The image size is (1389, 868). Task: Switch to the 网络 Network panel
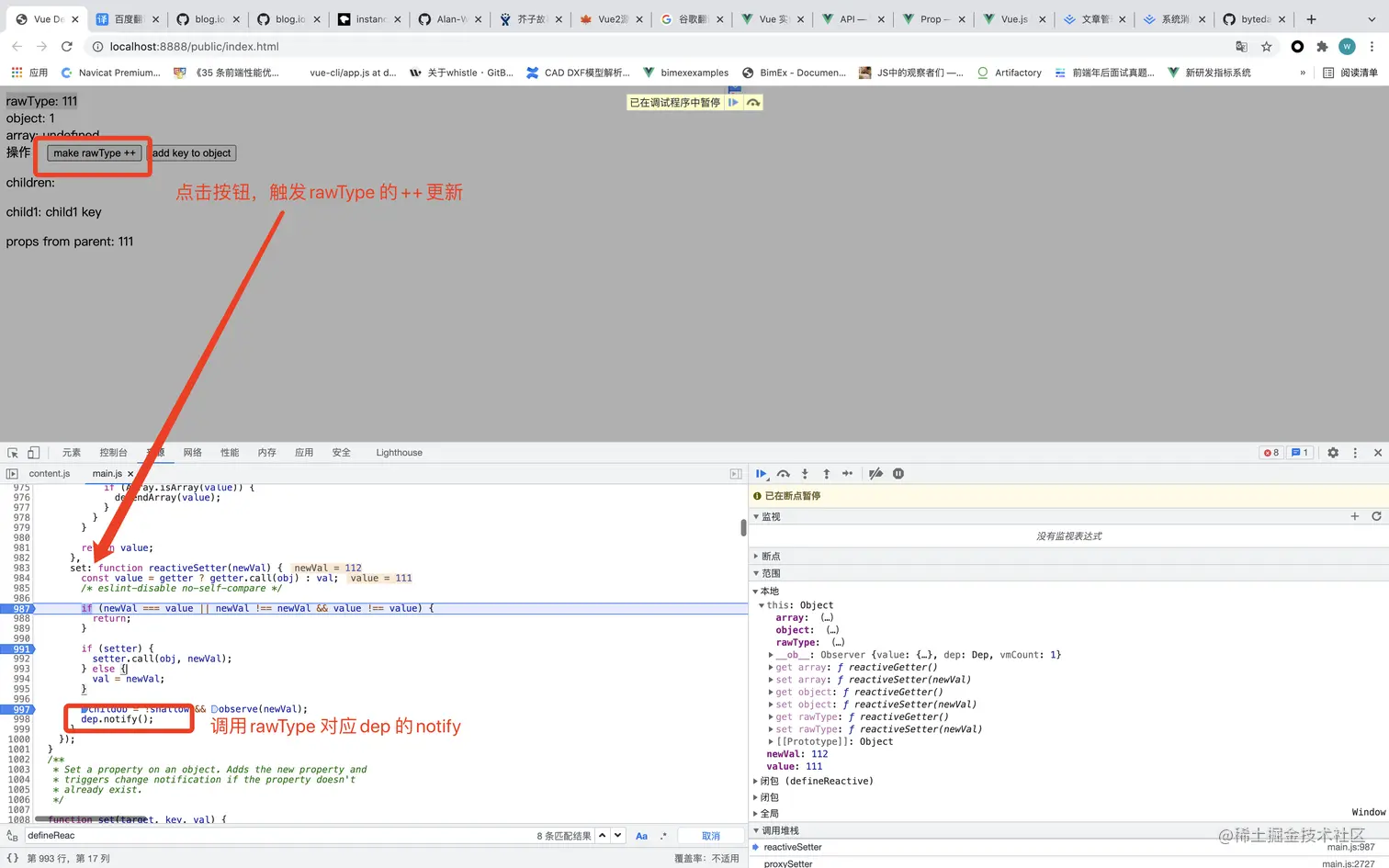(x=192, y=453)
